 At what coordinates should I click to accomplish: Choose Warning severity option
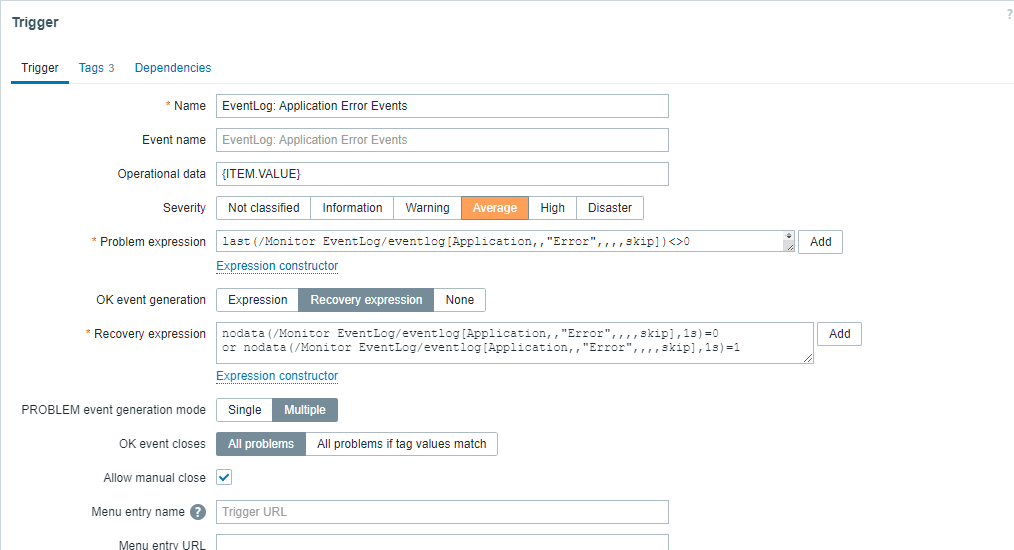[x=427, y=208]
